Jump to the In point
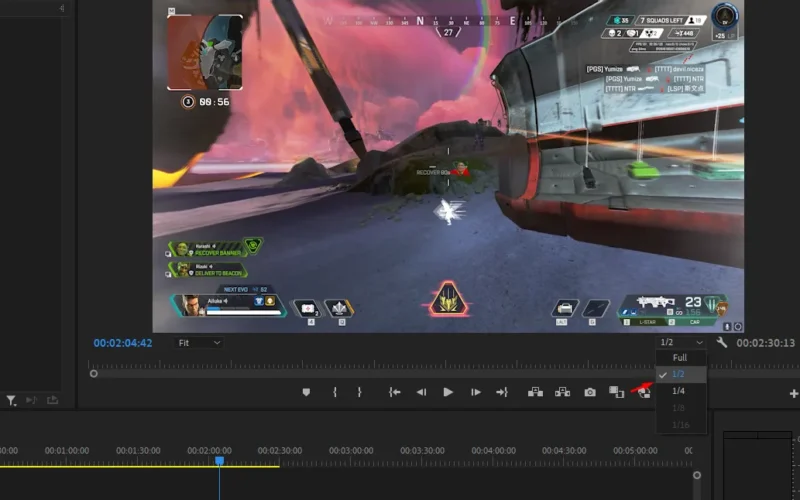The image size is (800, 500). (394, 392)
